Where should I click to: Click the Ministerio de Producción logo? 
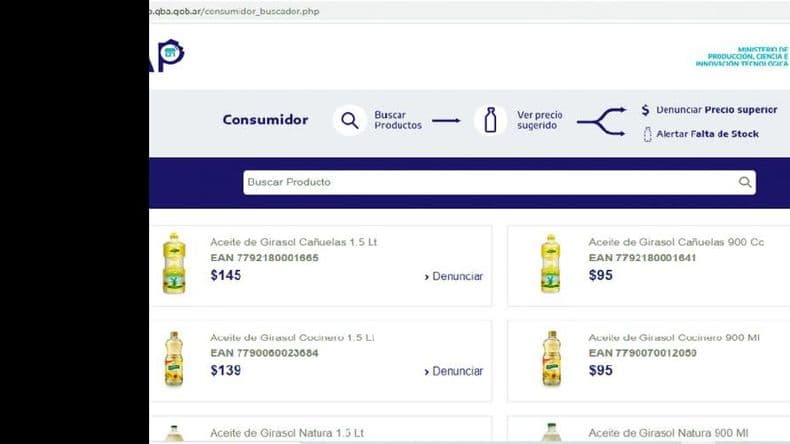click(x=742, y=56)
